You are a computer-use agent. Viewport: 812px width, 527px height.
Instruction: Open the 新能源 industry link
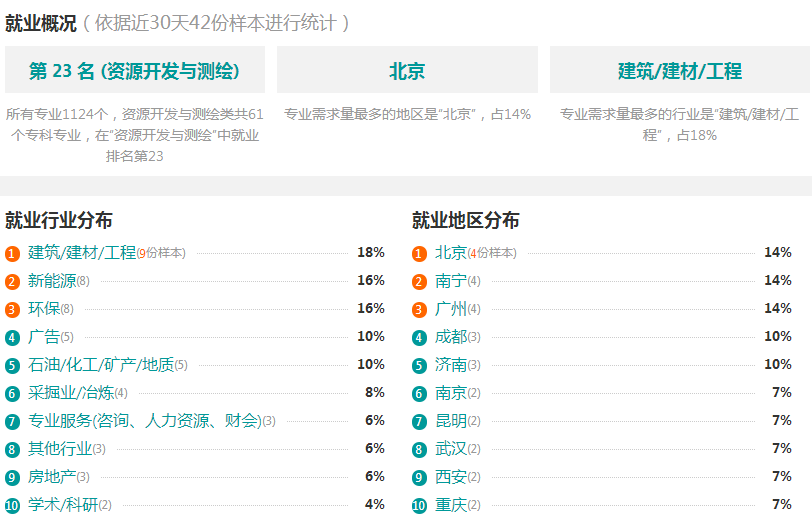[x=52, y=281]
